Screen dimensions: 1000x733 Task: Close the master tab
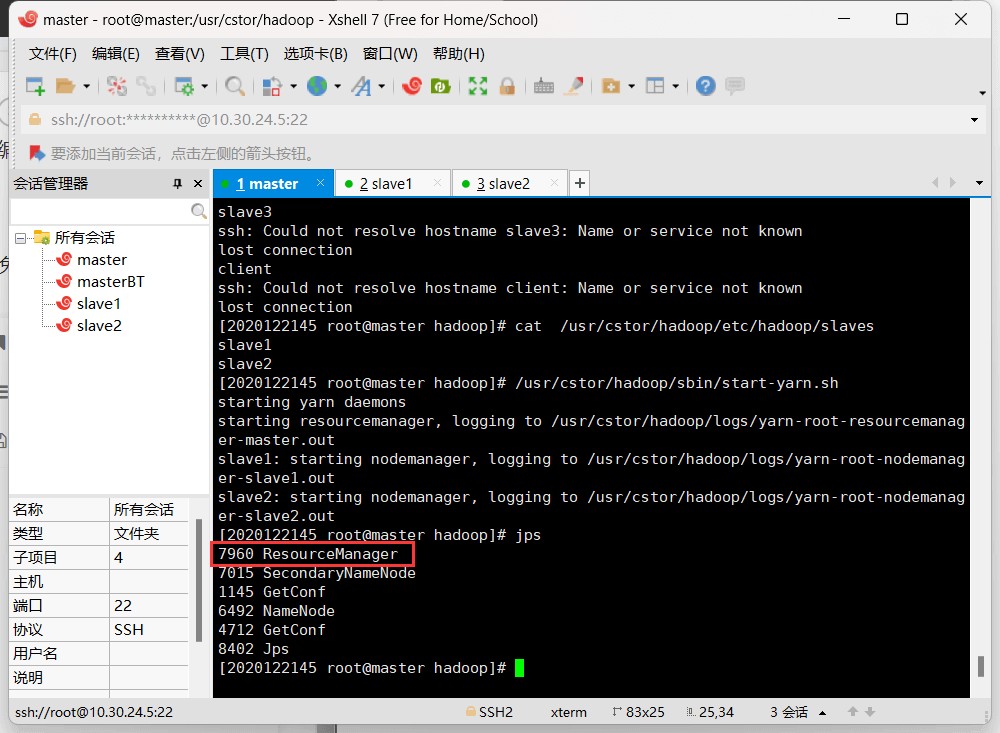320,183
